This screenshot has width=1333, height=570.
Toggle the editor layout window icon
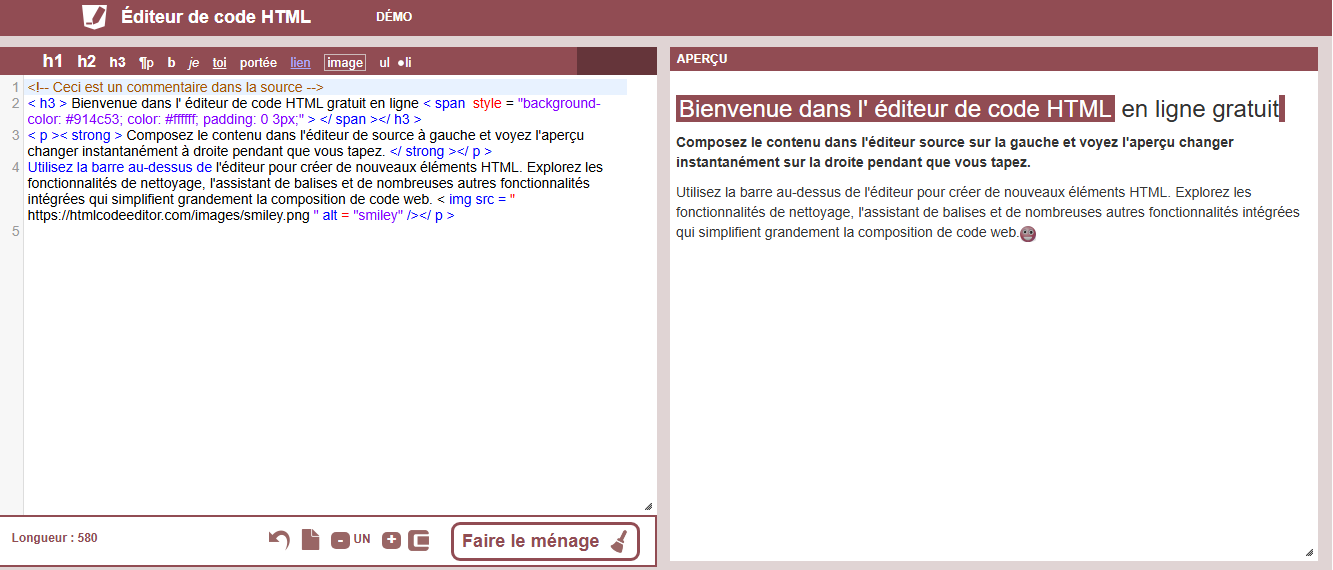tap(420, 540)
